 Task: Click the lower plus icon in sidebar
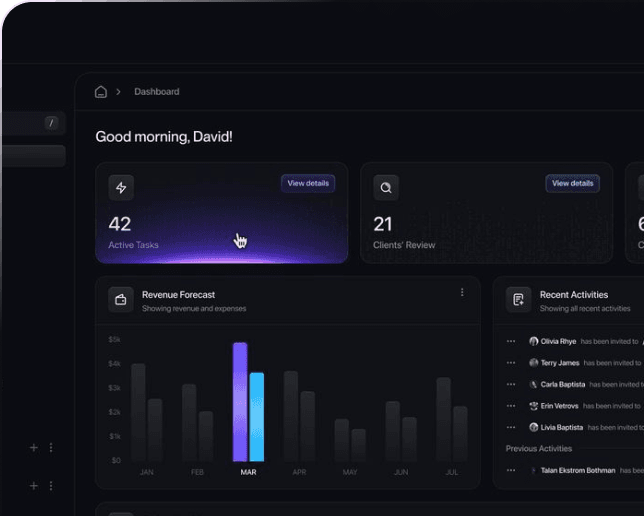[x=33, y=486]
